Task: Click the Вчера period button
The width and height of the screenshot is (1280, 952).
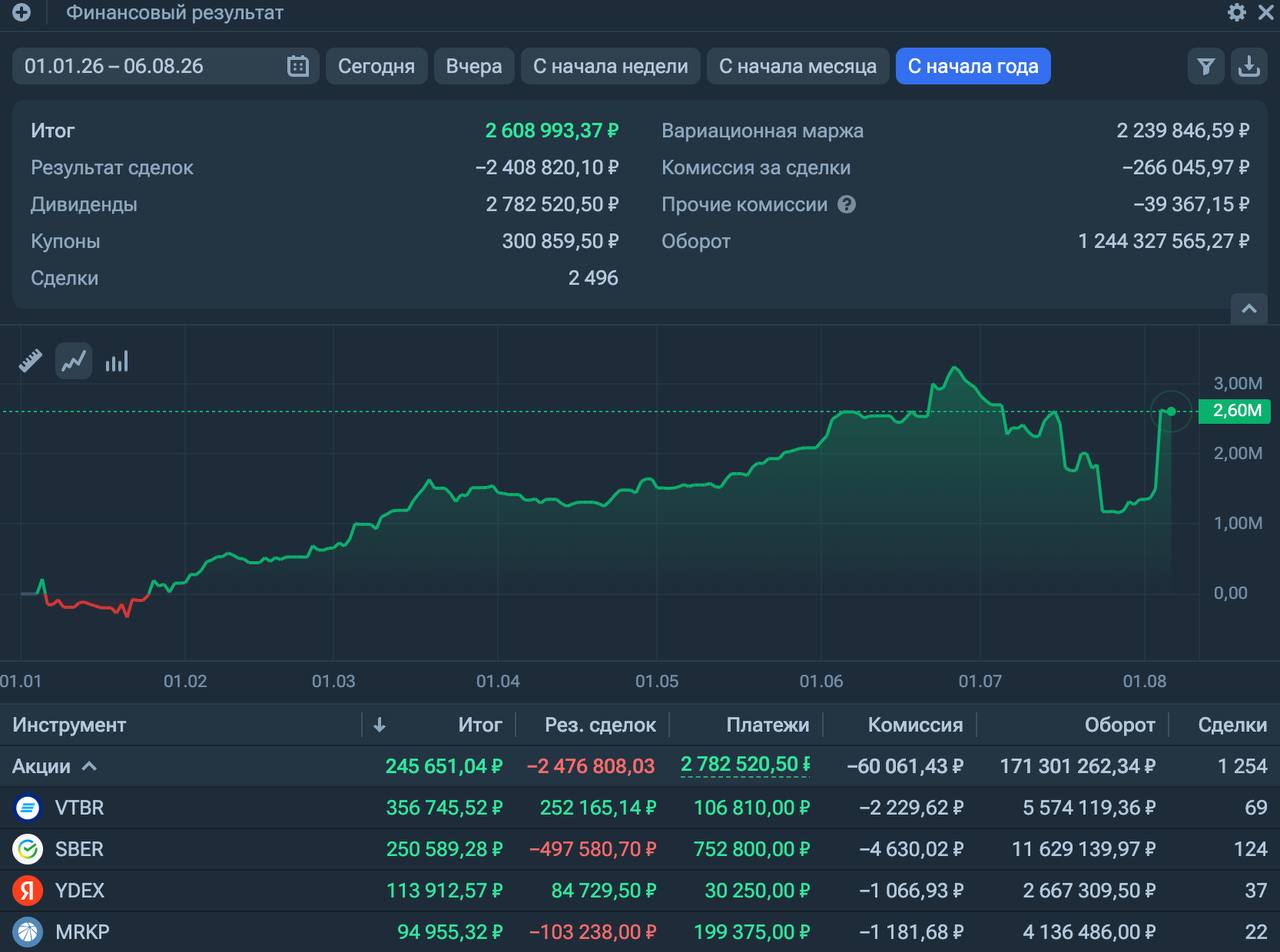Action: coord(474,66)
